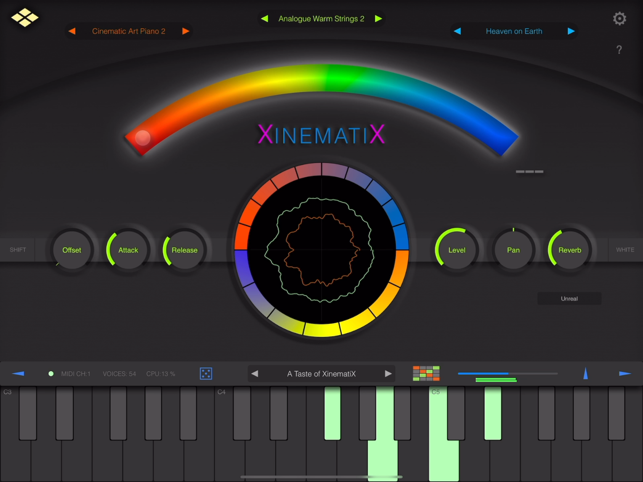Play the highlighted C5 white key
Viewport: 643px width, 482px height.
(x=444, y=461)
